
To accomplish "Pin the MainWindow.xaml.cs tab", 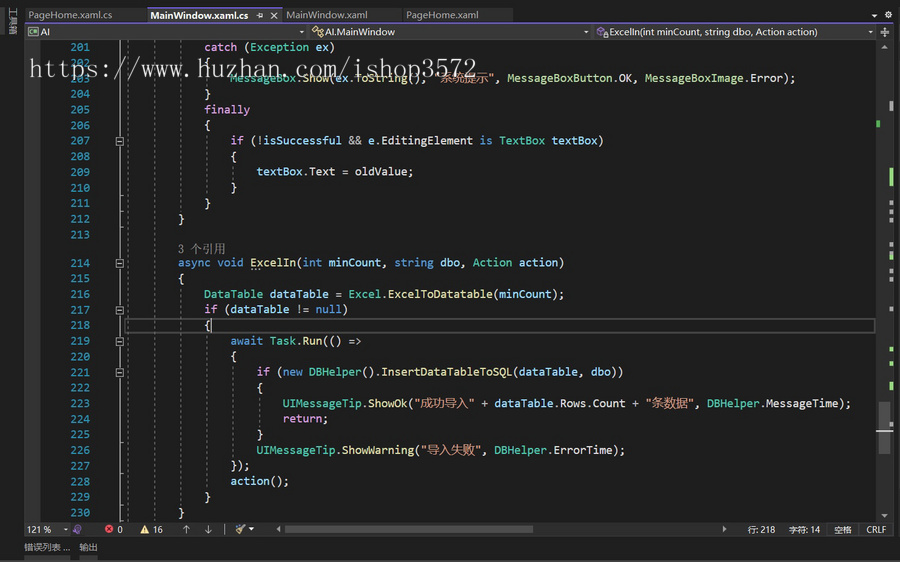I will coord(260,15).
